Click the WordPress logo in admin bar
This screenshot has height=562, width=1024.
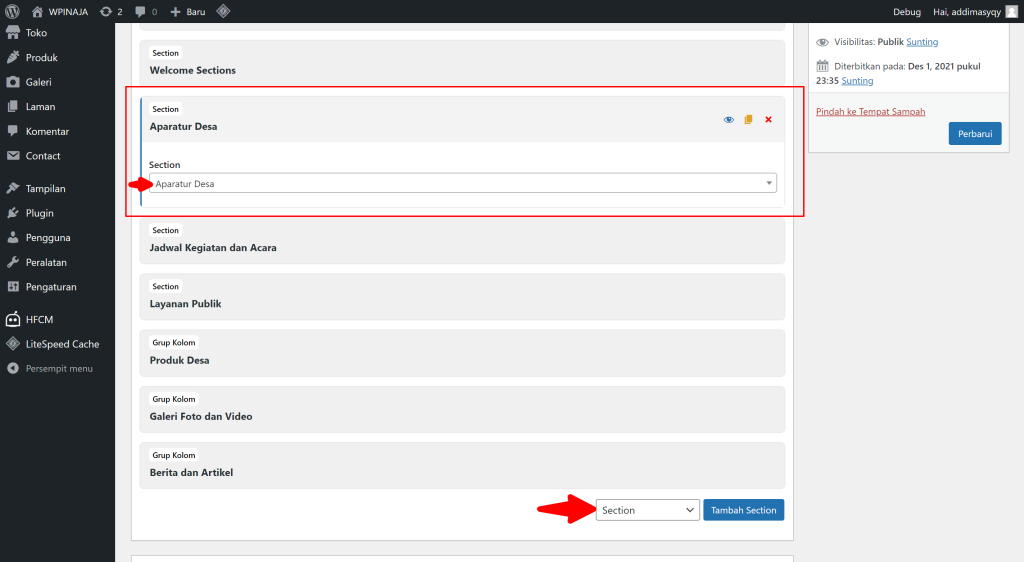point(12,11)
